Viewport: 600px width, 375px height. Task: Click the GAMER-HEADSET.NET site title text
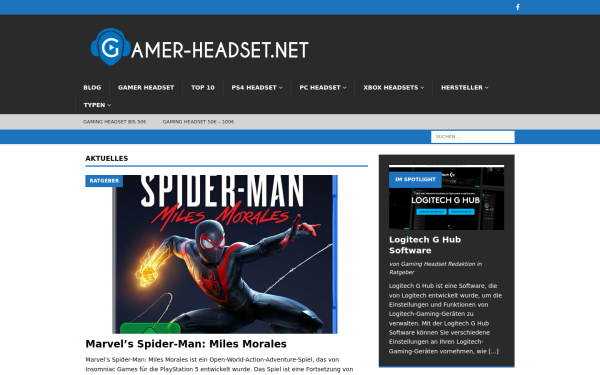click(x=220, y=50)
